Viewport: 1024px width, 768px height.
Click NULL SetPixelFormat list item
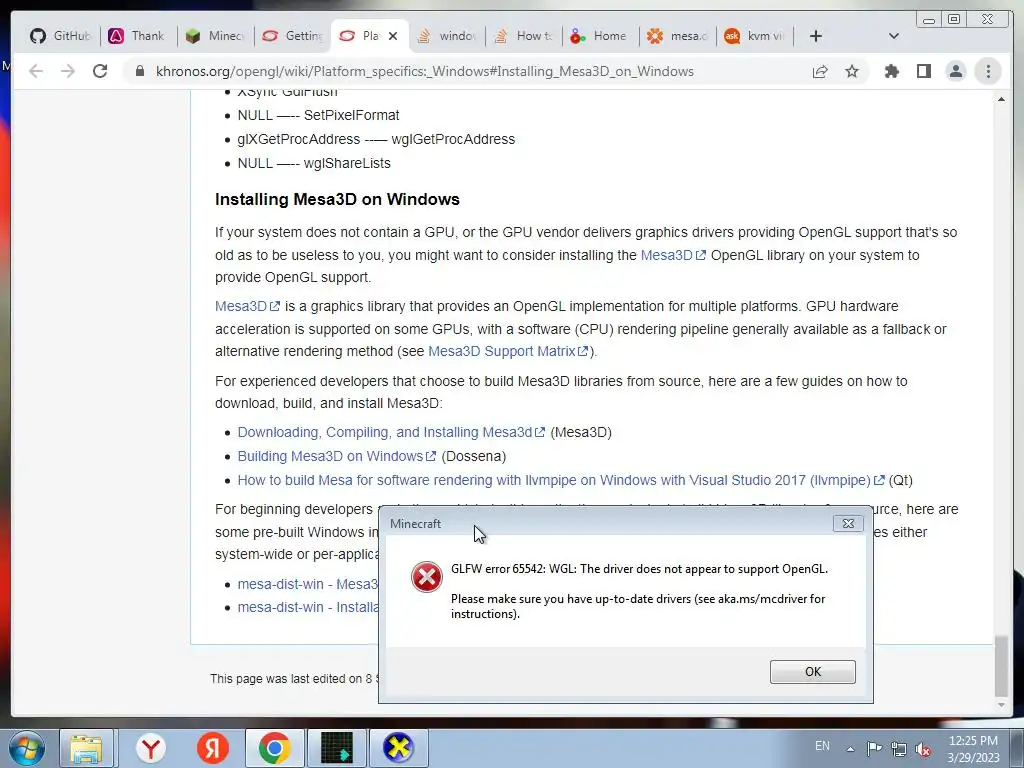point(319,115)
